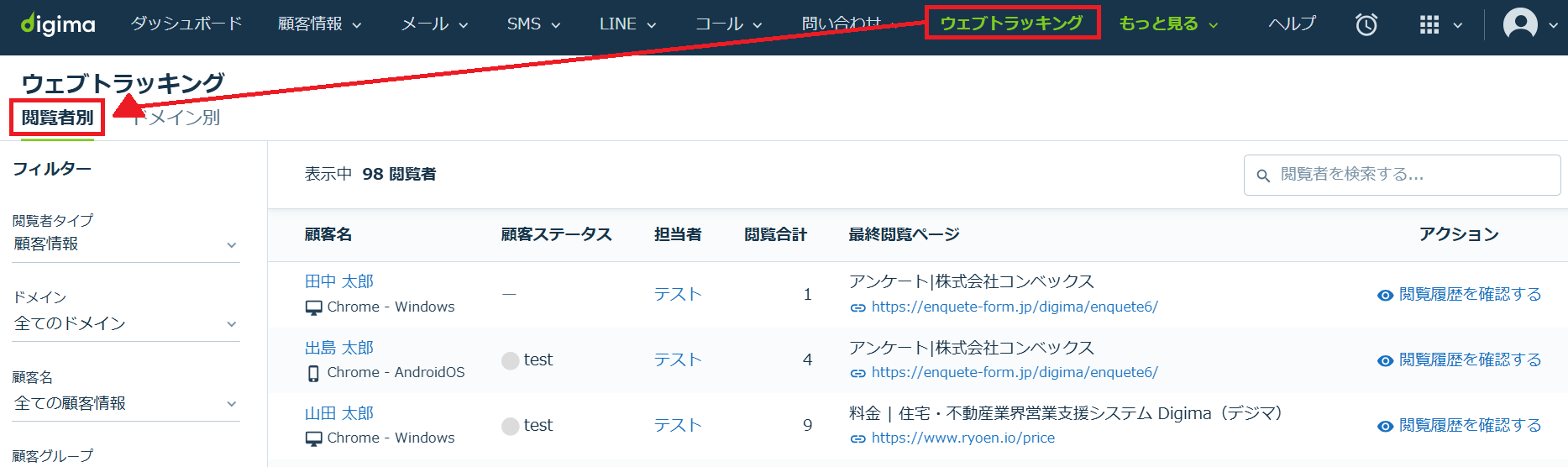Open the 閲覧者タイプ dropdown showing 顧客情報
1568x467 pixels.
(x=126, y=244)
